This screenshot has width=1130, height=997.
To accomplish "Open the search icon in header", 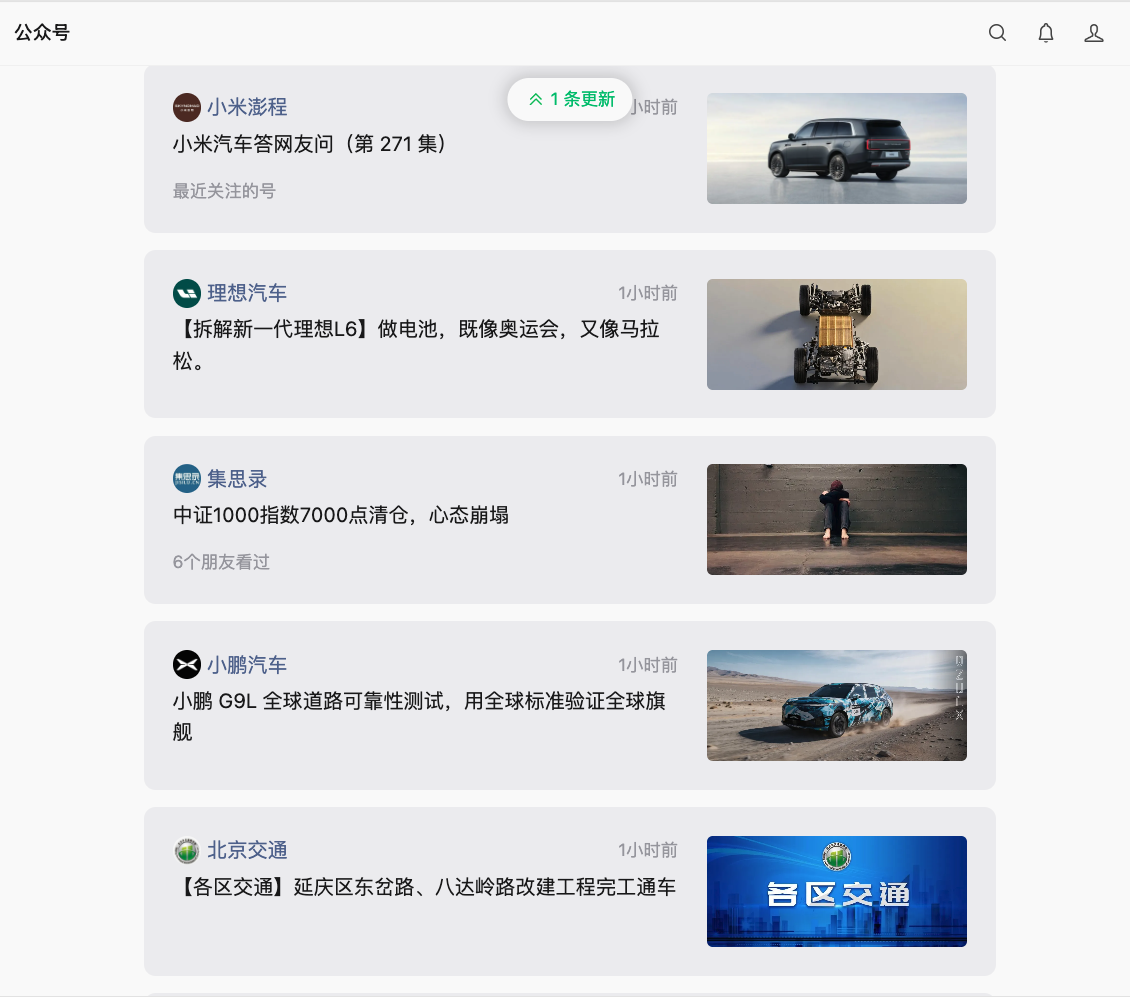I will 997,32.
